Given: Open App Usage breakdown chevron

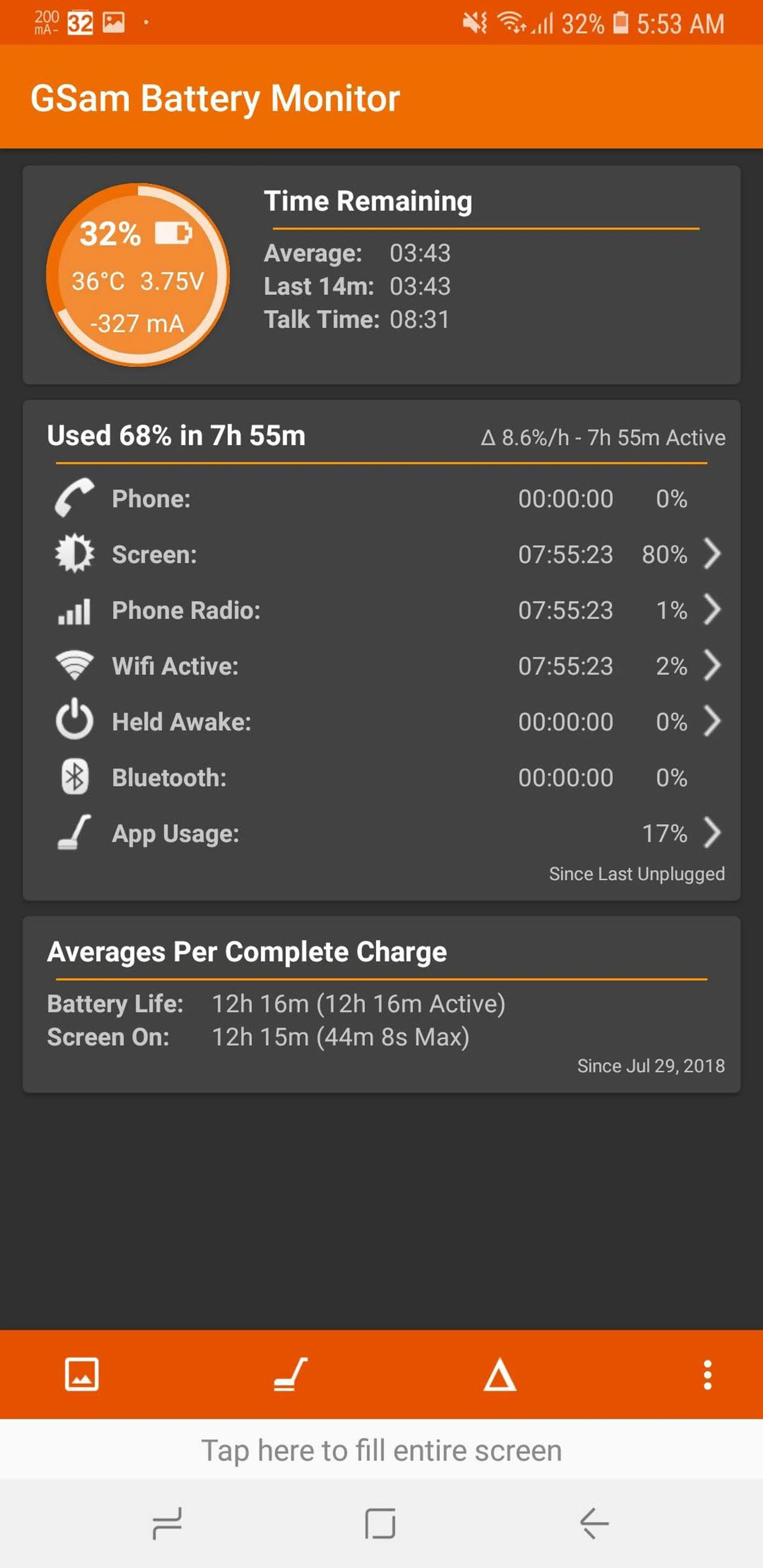Looking at the screenshot, I should tap(712, 833).
